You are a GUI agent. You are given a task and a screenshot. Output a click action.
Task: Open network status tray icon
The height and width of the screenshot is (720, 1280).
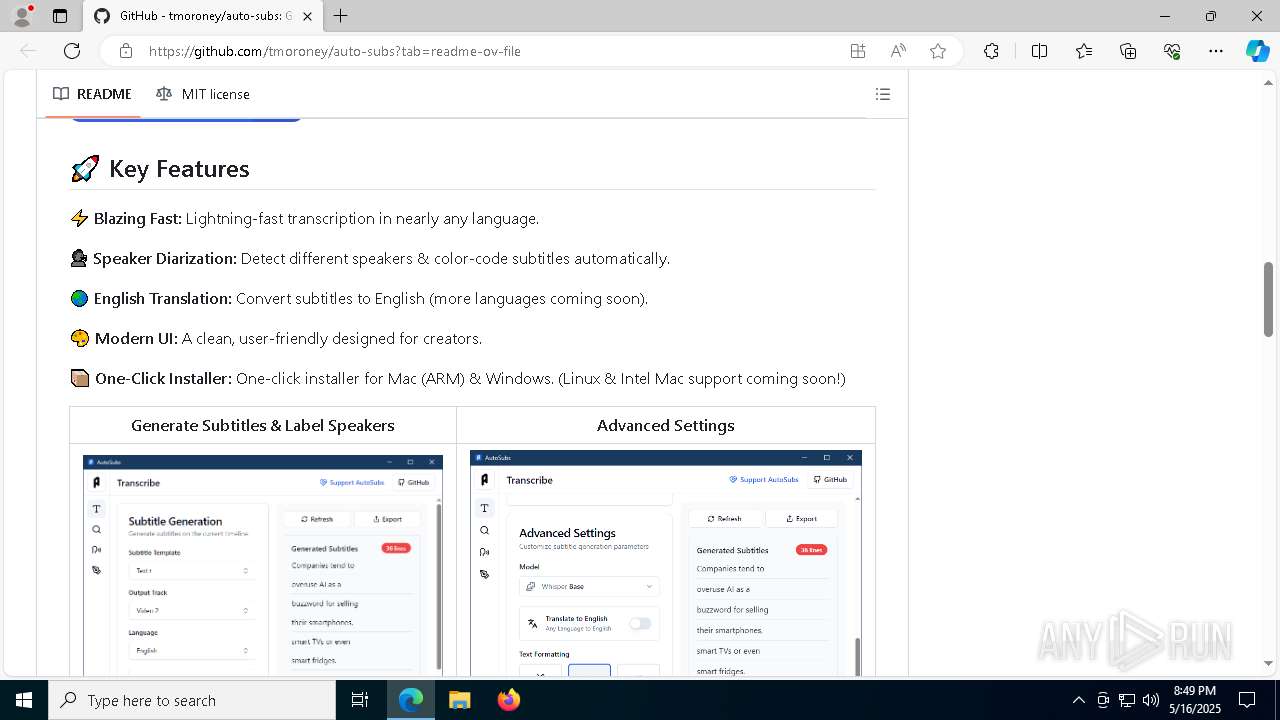[x=1127, y=700]
